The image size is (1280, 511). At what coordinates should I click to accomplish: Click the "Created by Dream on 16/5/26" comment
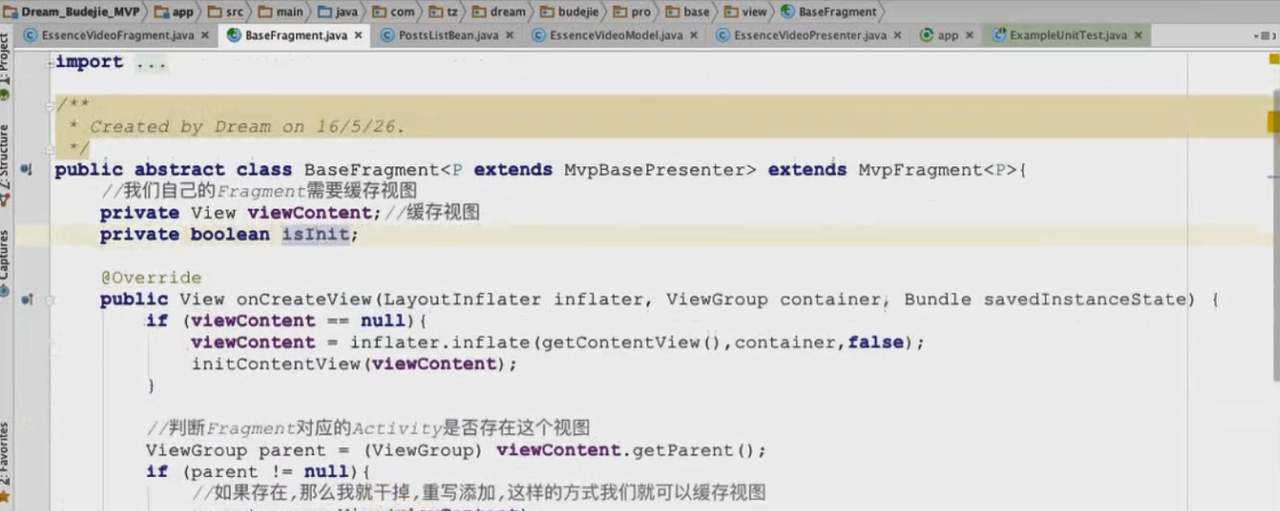point(247,127)
